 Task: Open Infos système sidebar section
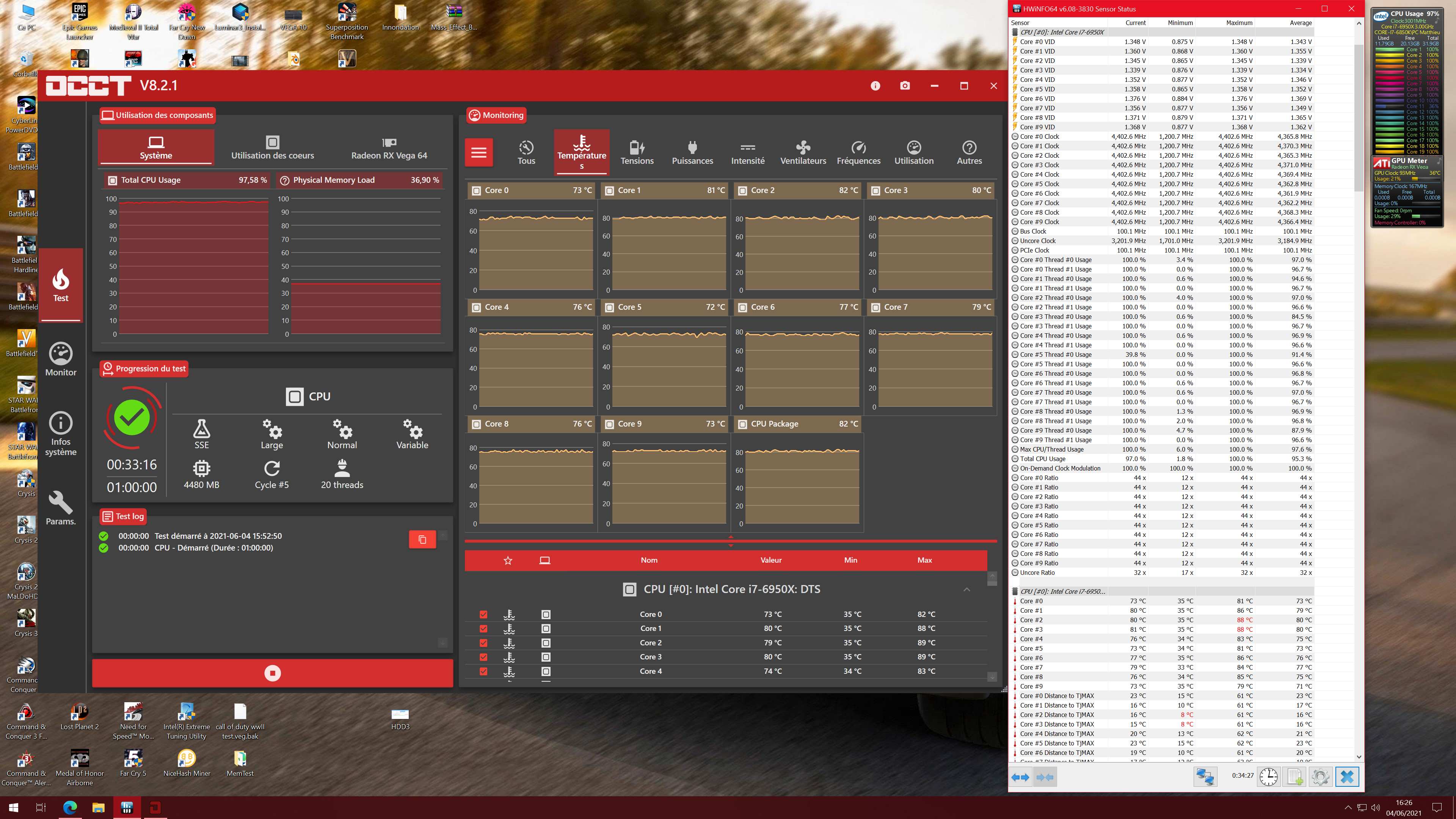[61, 433]
